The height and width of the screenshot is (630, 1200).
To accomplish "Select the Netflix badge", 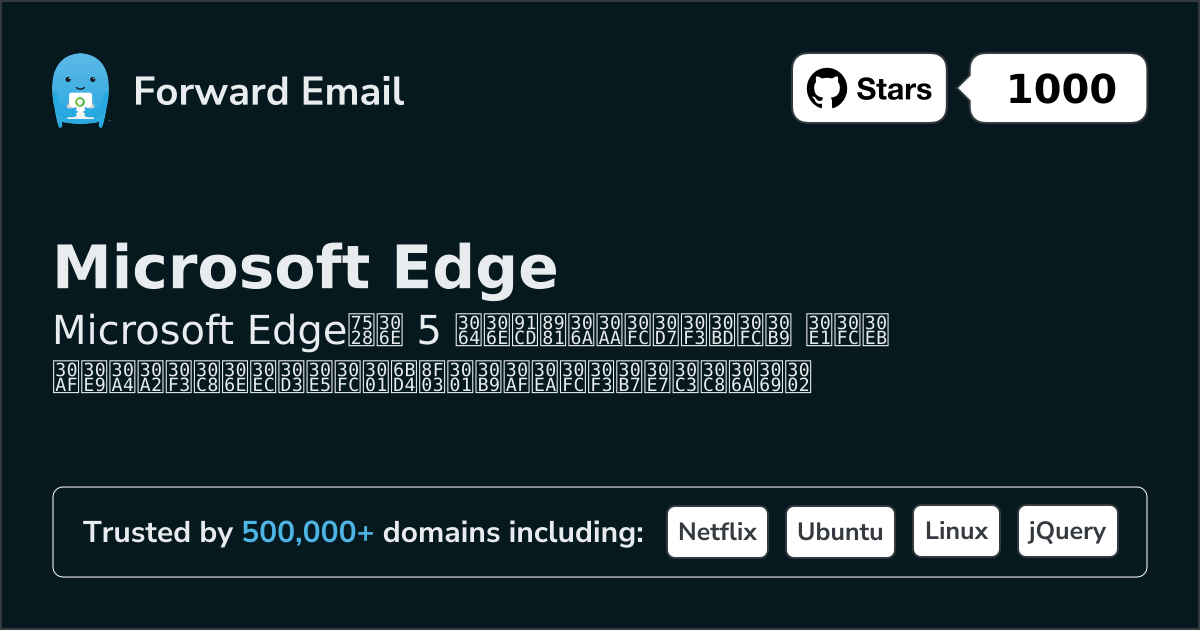I will pos(717,532).
